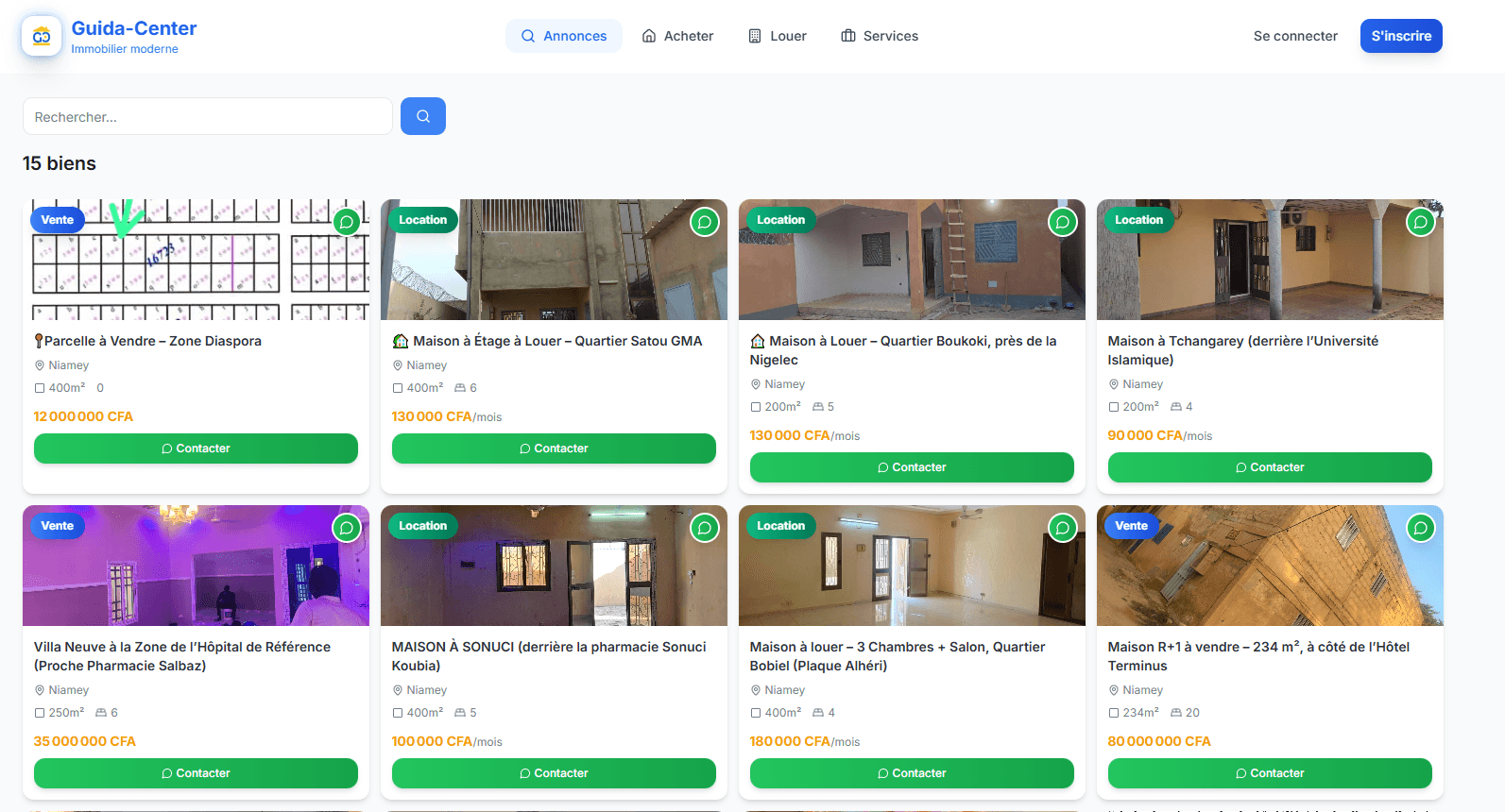Open the Acheter menu item
Viewport: 1505px width, 812px height.
[677, 36]
